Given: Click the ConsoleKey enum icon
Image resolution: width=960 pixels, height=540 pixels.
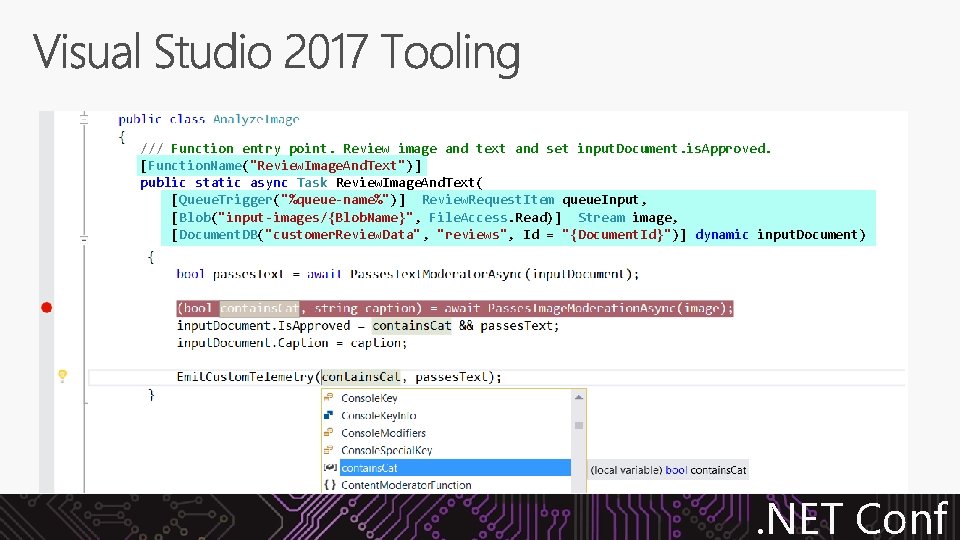Looking at the screenshot, I should click(329, 397).
